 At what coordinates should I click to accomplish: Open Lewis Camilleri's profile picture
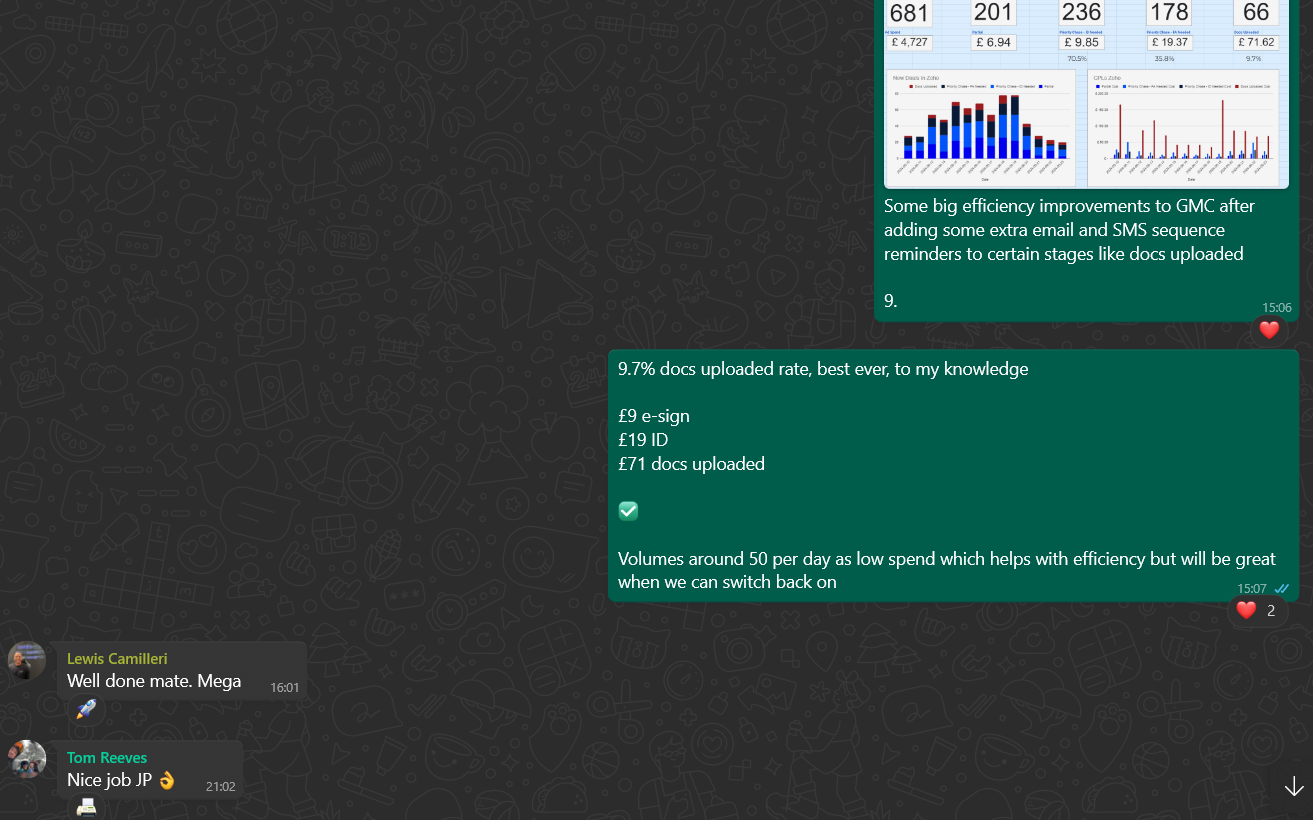(x=27, y=661)
